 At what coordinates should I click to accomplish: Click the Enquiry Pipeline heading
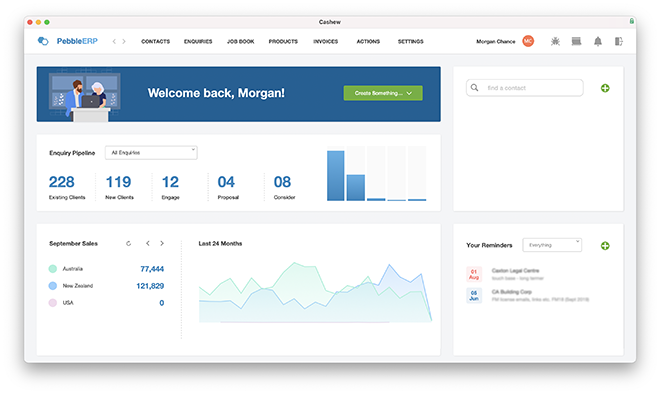[72, 153]
